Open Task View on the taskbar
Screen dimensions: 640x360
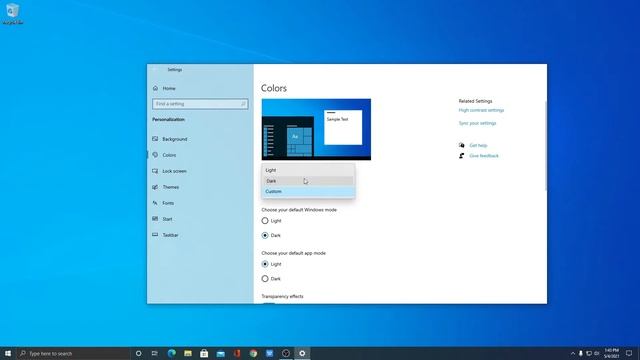pos(155,353)
